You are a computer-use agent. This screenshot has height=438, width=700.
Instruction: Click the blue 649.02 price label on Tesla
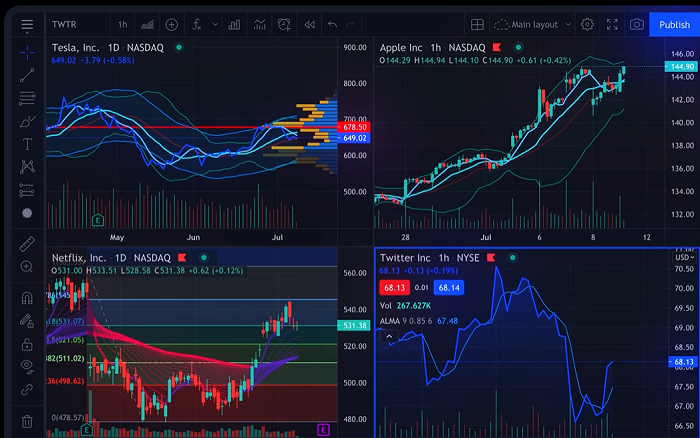[x=354, y=138]
